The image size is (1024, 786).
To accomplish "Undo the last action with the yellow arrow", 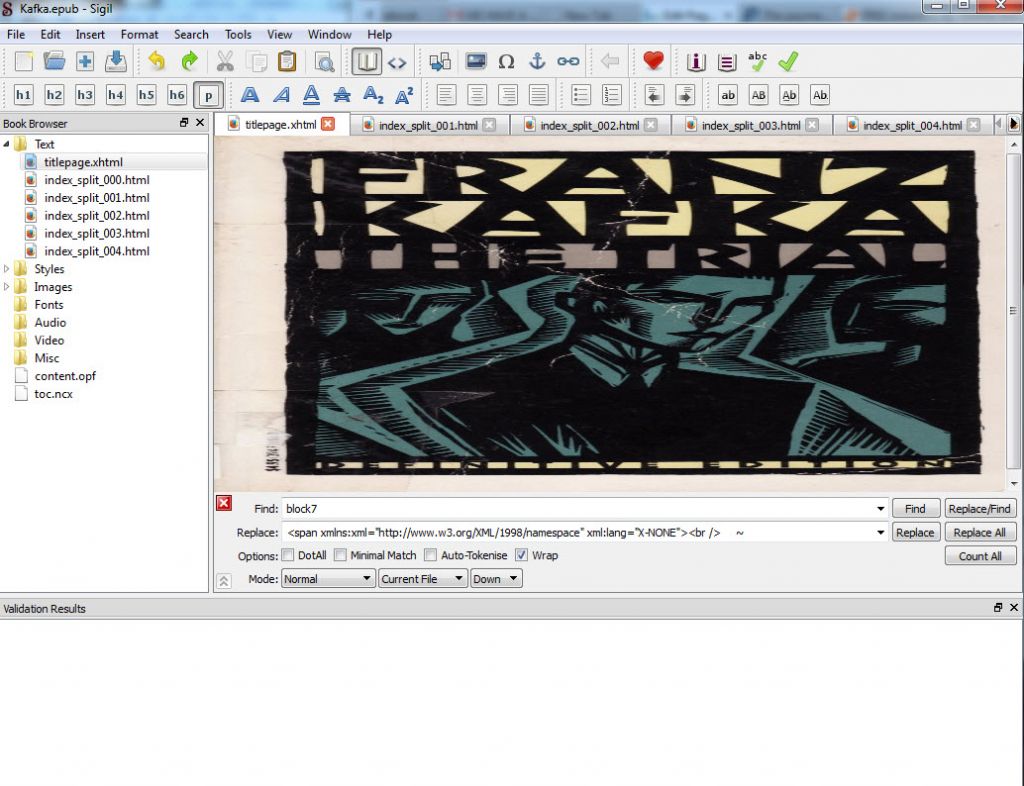I will pyautogui.click(x=157, y=62).
